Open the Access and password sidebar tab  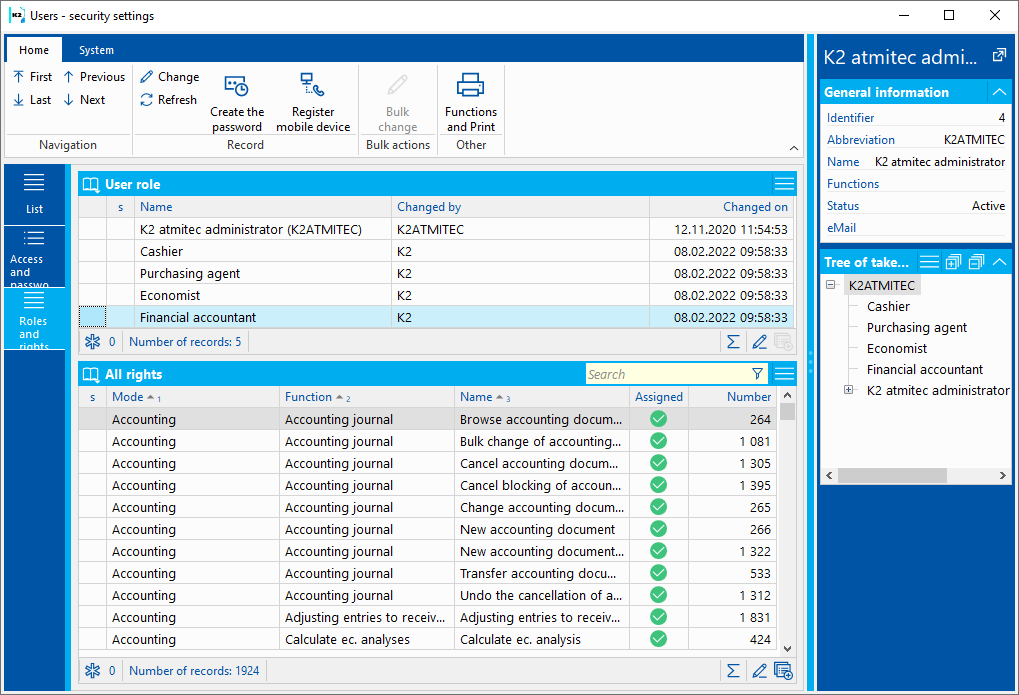tap(34, 257)
